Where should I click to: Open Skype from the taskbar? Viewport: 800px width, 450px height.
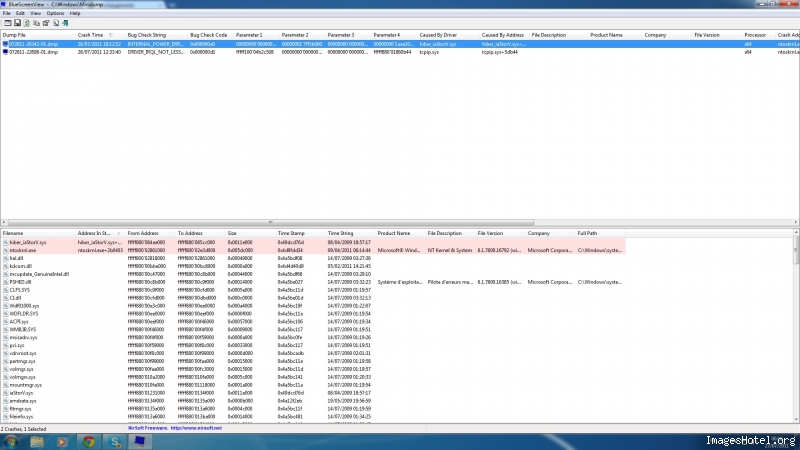(x=114, y=442)
